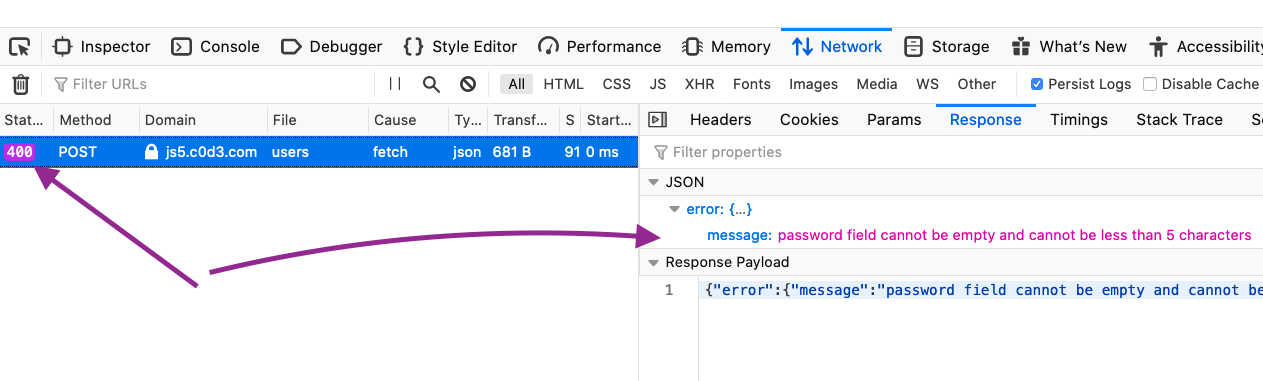Collapse the JSON section
Image resolution: width=1263 pixels, height=381 pixels.
[x=654, y=182]
